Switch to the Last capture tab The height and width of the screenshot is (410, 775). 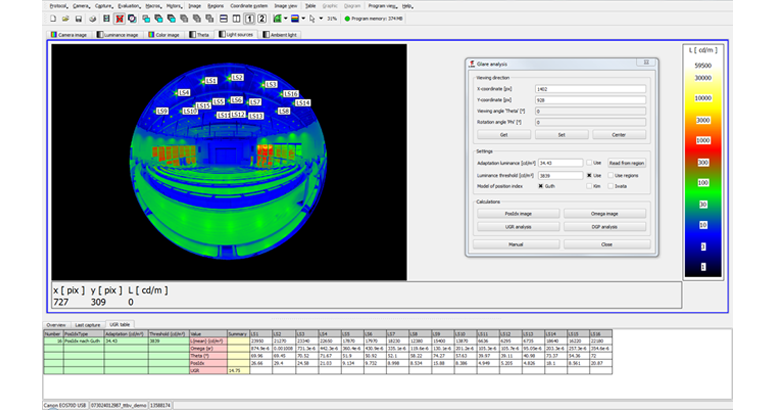(x=87, y=325)
